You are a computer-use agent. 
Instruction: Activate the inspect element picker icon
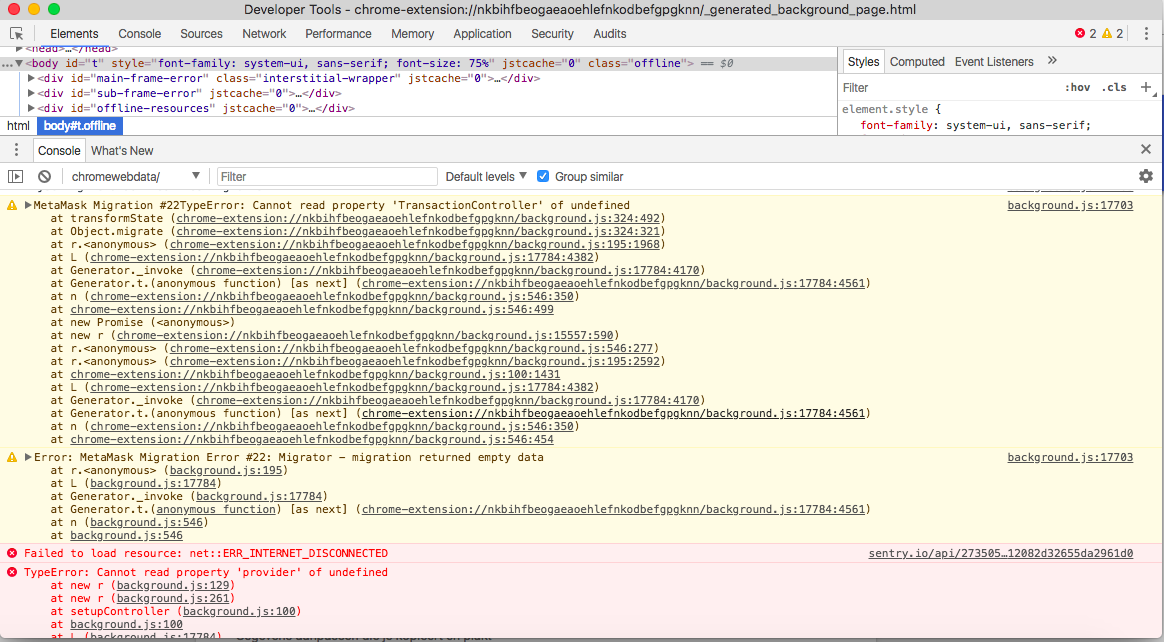pos(16,33)
